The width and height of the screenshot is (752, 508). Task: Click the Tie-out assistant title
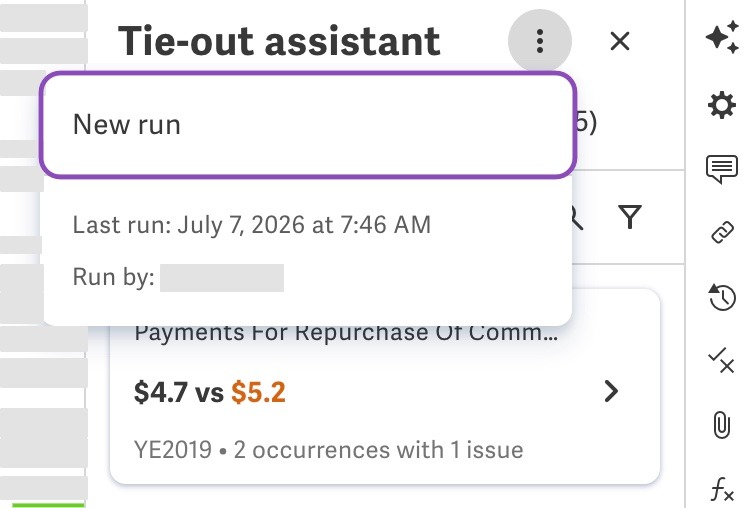(279, 41)
